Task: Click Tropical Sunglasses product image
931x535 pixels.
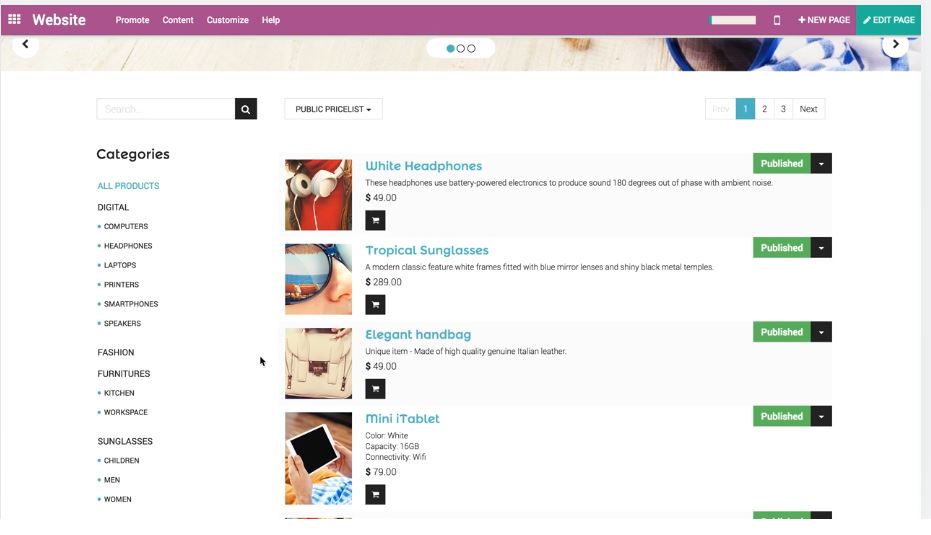Action: pos(318,279)
